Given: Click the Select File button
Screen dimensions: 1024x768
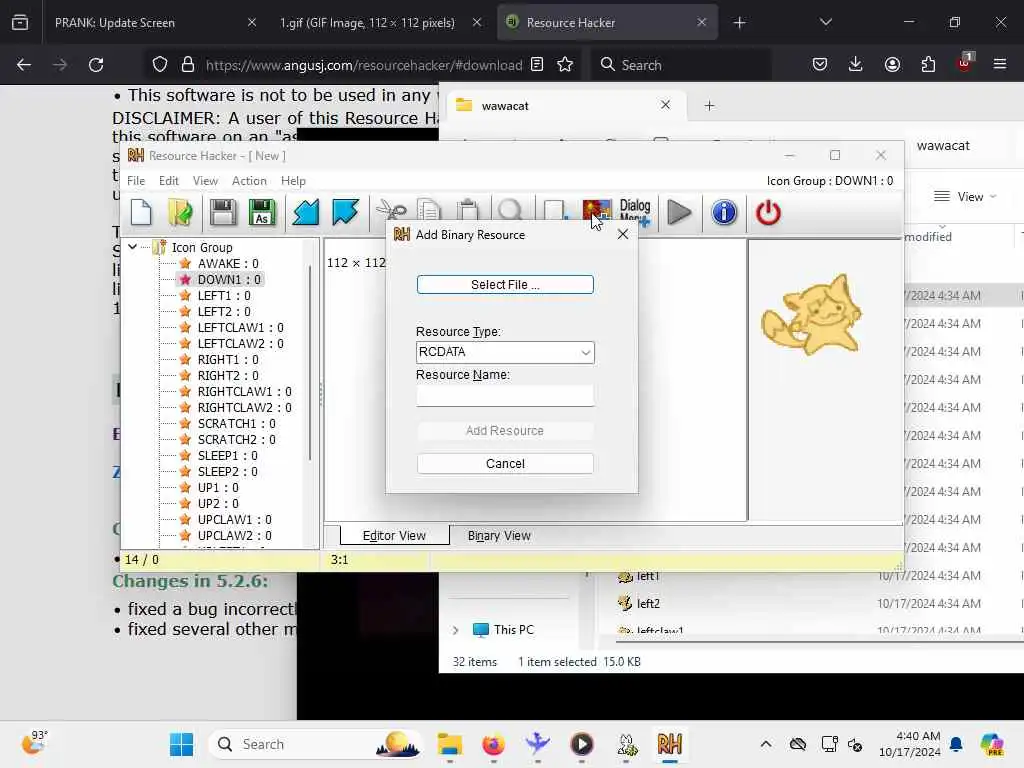Looking at the screenshot, I should pos(505,285).
